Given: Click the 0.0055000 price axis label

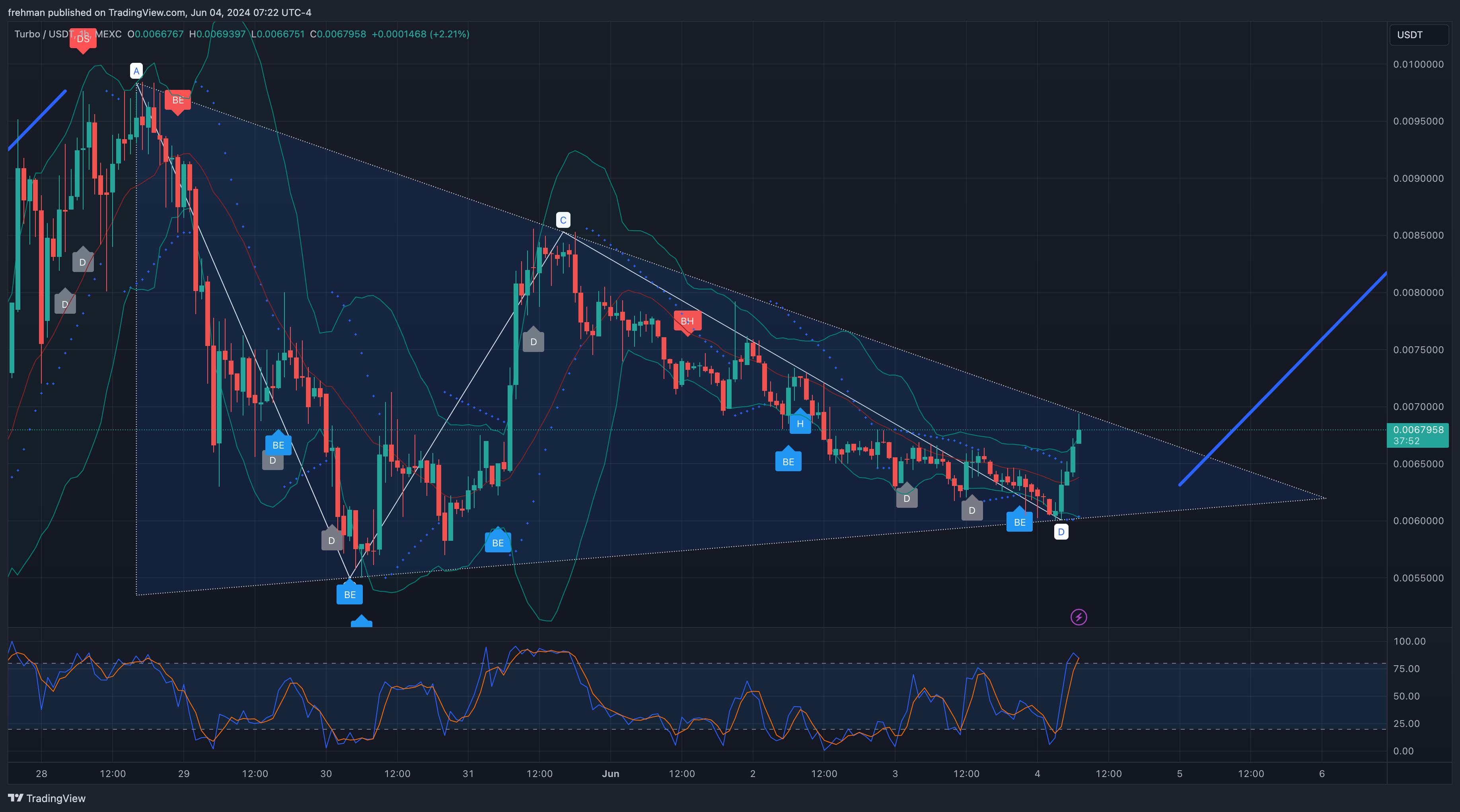Looking at the screenshot, I should pyautogui.click(x=1418, y=578).
